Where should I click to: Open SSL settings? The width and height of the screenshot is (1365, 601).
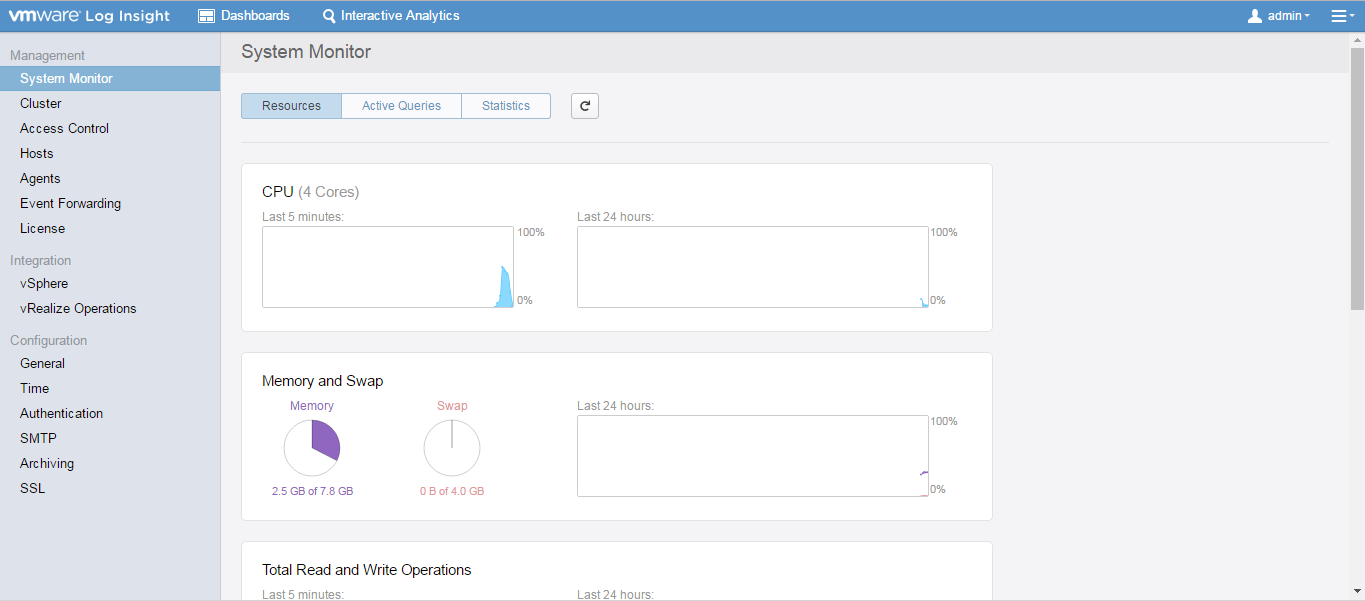click(x=32, y=488)
